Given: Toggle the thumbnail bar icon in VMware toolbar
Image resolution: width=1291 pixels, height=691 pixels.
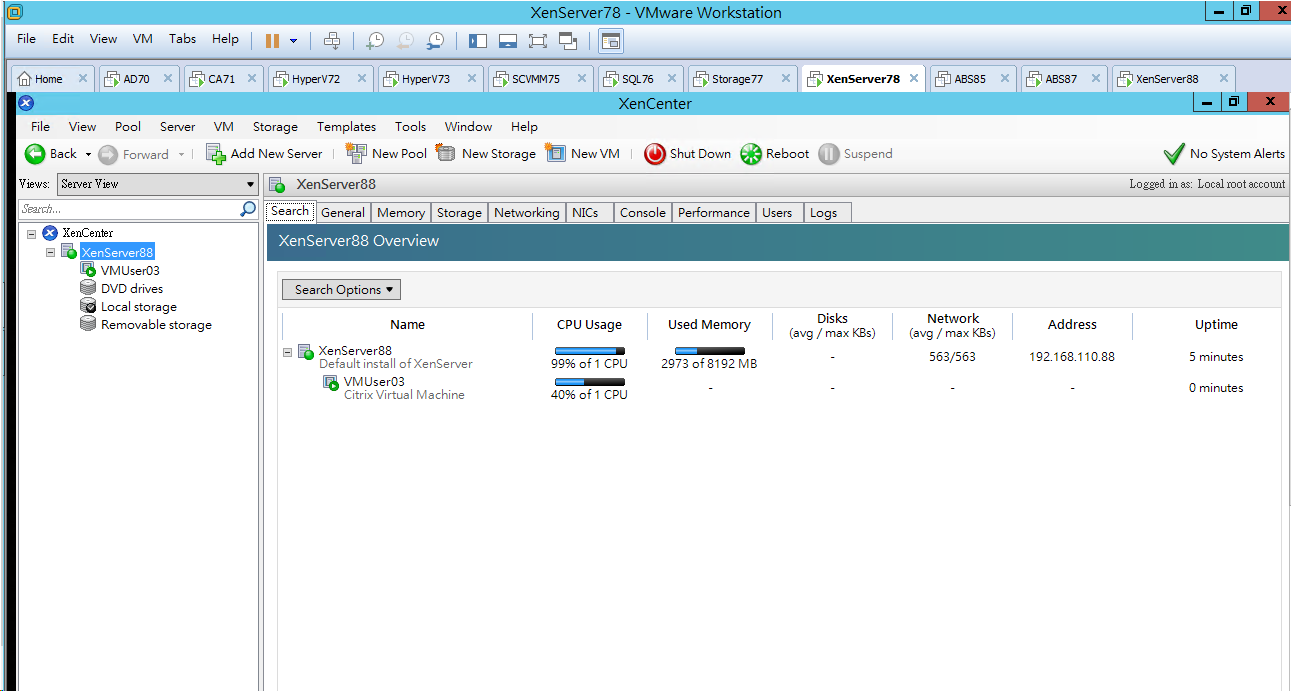Looking at the screenshot, I should 507,41.
